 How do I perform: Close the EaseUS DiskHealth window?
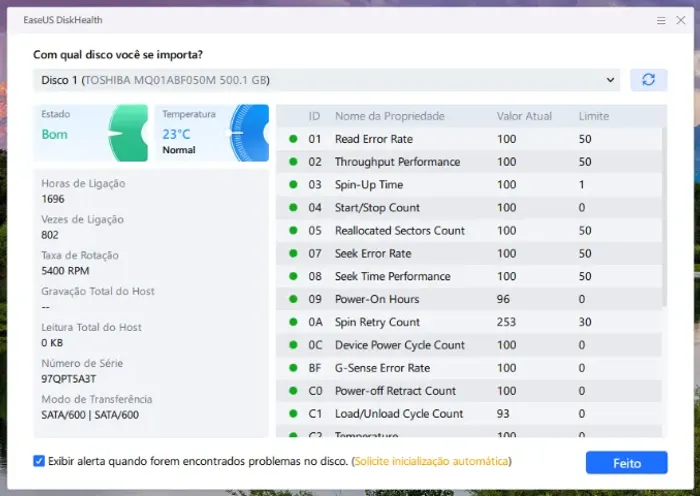click(x=680, y=20)
